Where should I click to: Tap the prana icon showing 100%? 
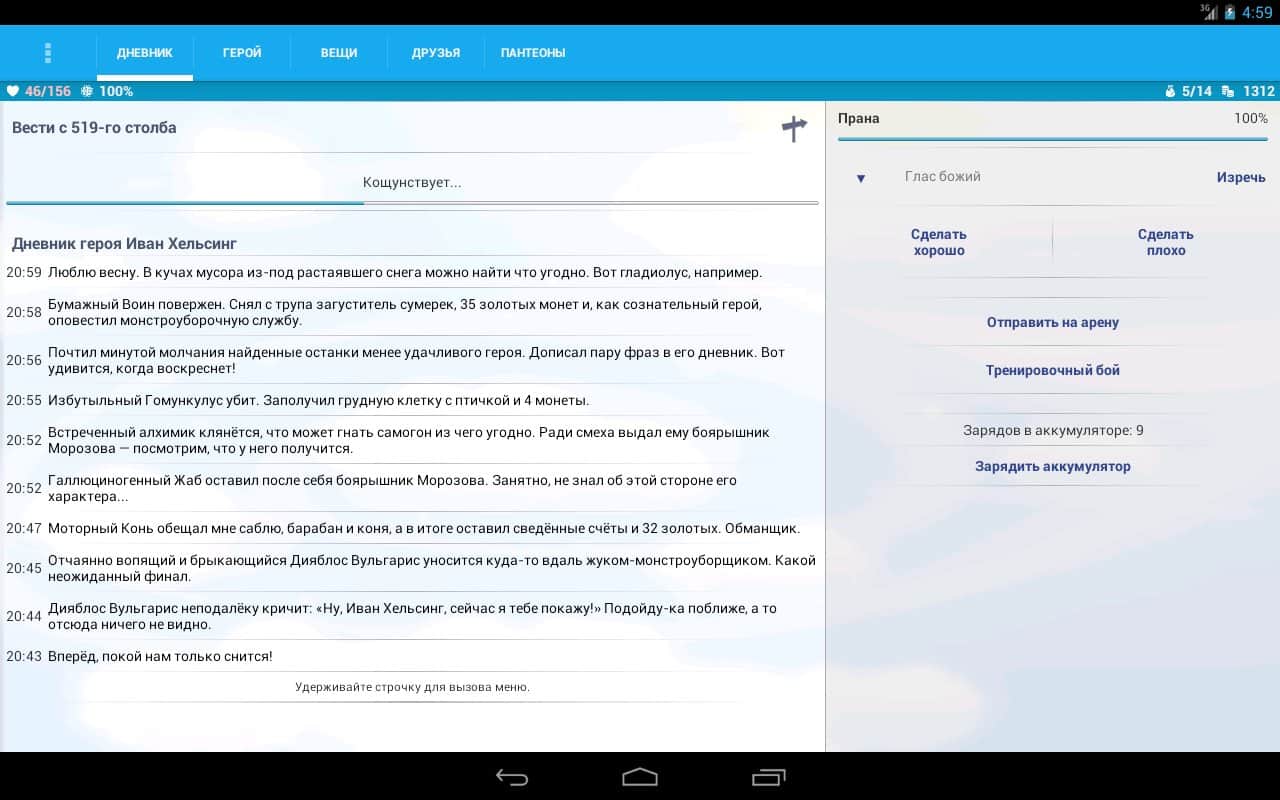click(x=87, y=91)
